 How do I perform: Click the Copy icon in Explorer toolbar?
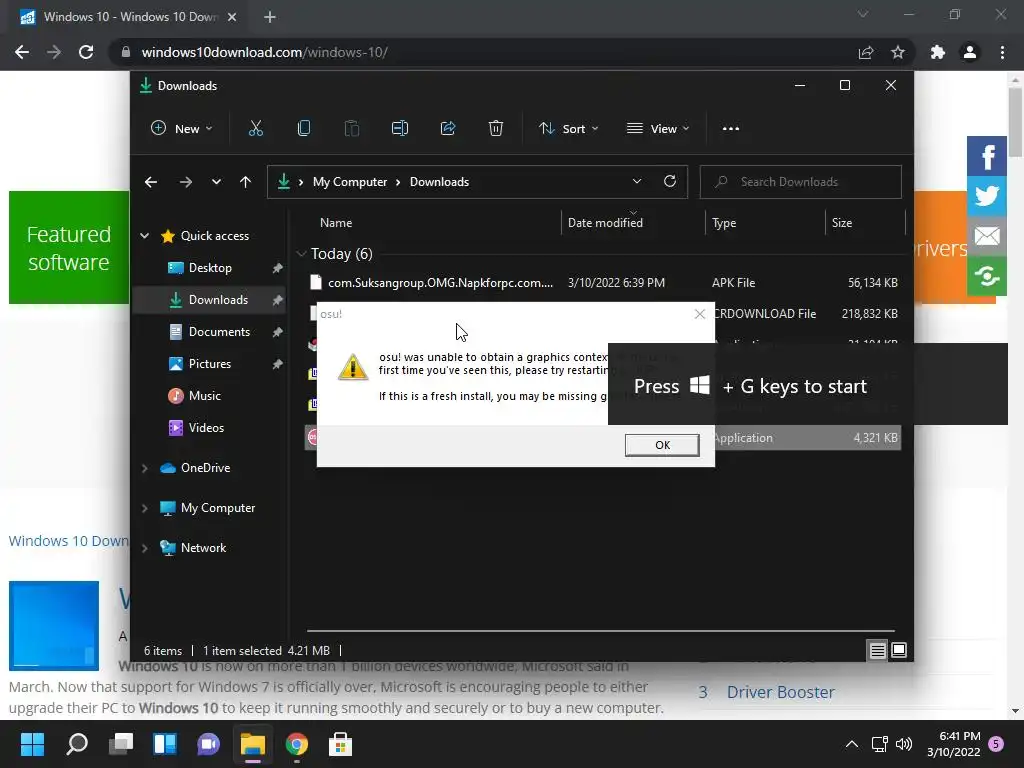[304, 129]
